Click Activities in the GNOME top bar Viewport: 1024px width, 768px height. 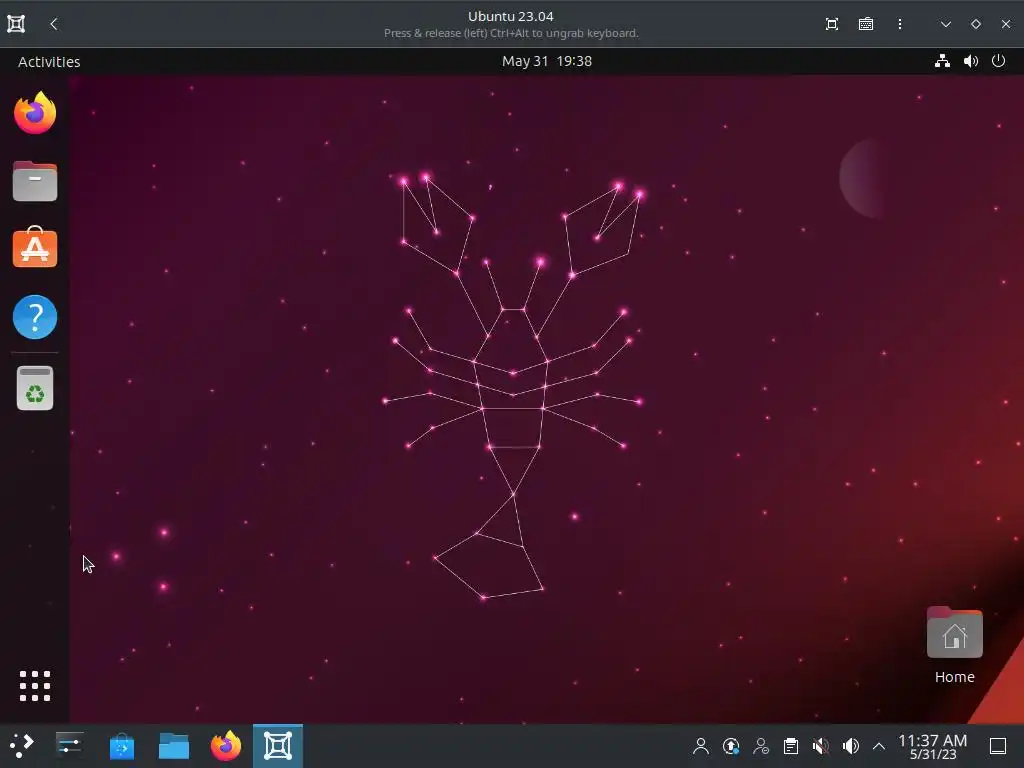[x=49, y=61]
